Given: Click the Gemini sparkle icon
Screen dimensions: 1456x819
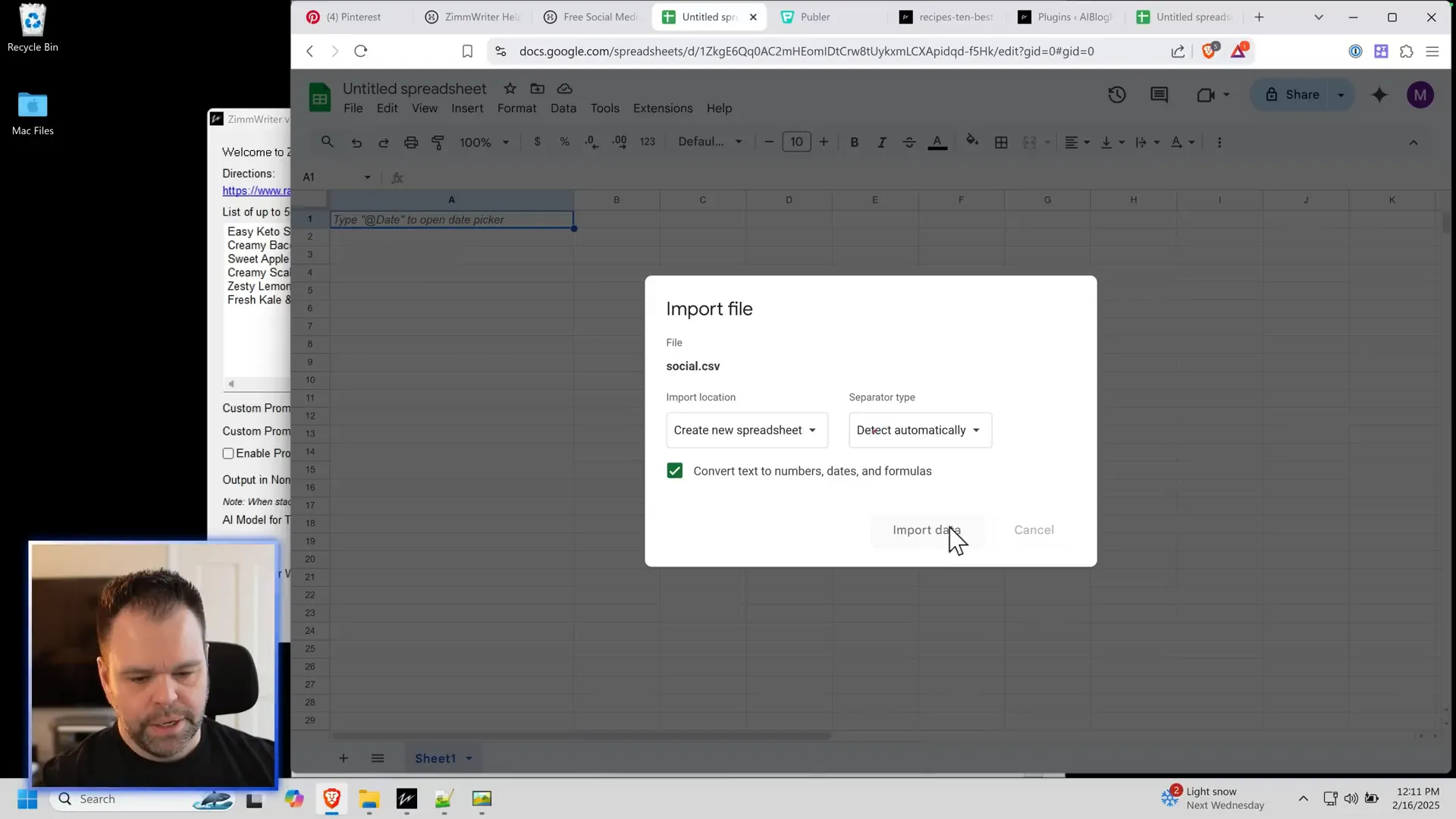Looking at the screenshot, I should pyautogui.click(x=1379, y=95).
